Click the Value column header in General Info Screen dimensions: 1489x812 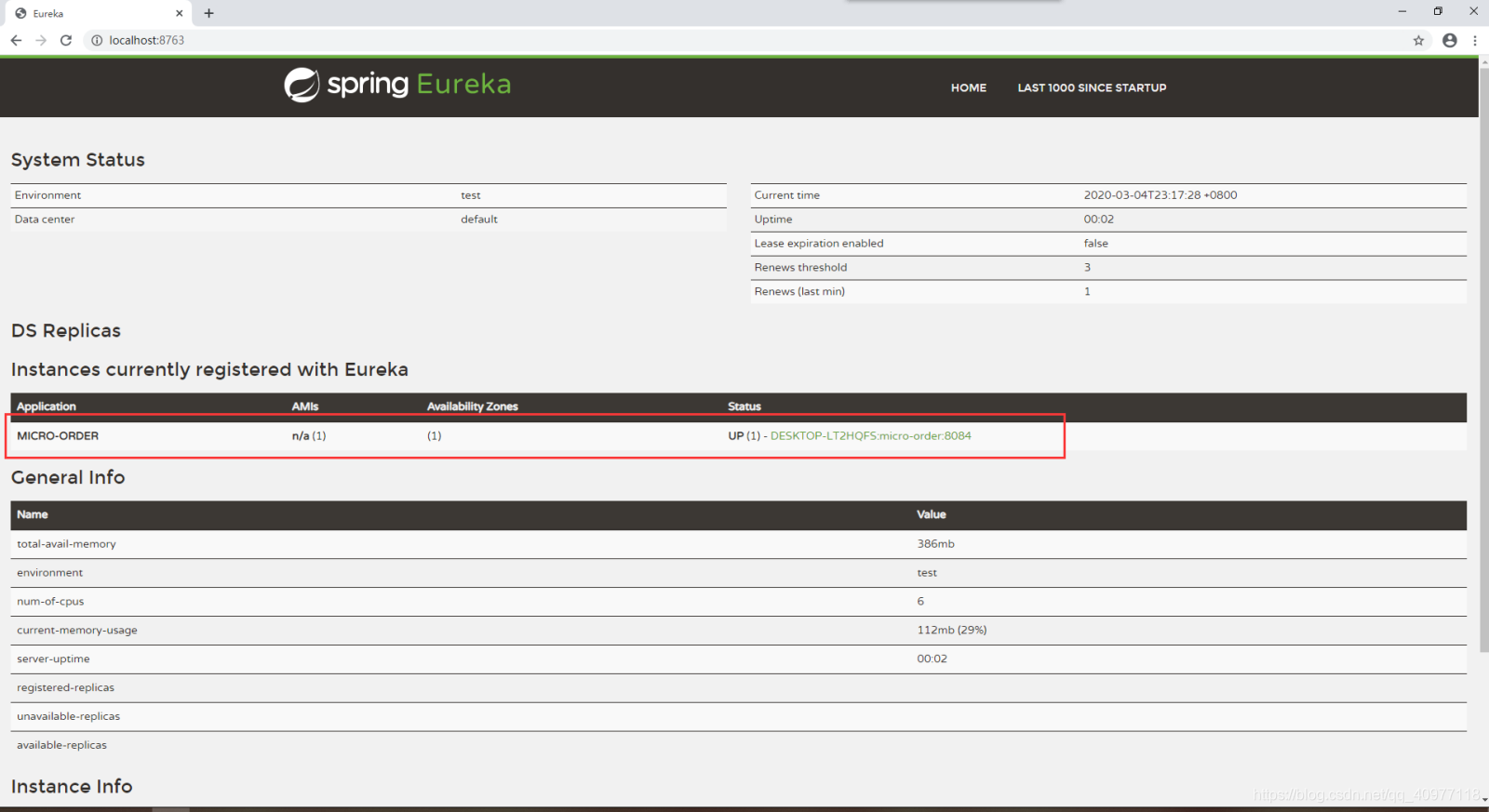[x=932, y=514]
